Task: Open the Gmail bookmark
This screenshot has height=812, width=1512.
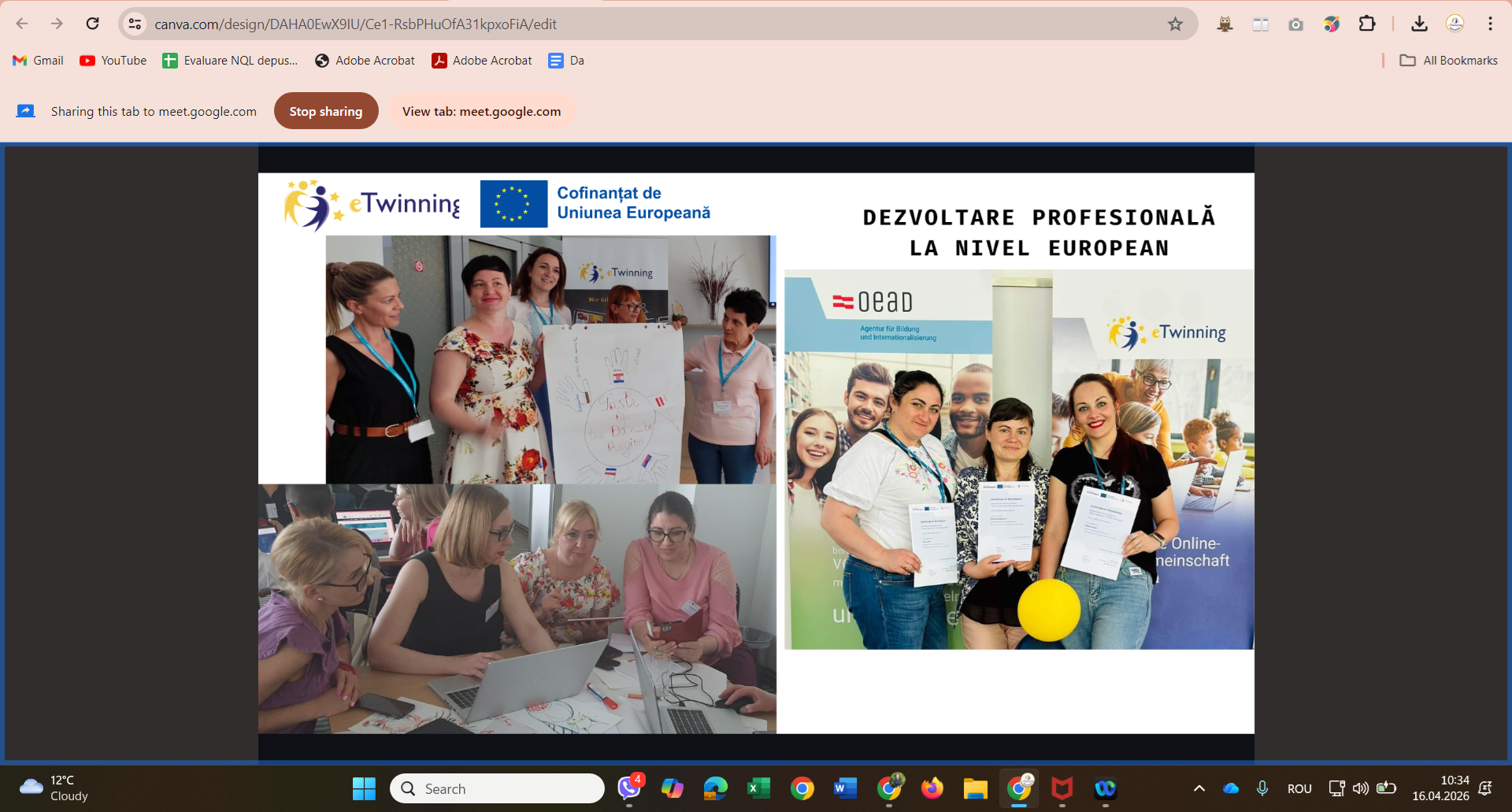Action: (39, 61)
